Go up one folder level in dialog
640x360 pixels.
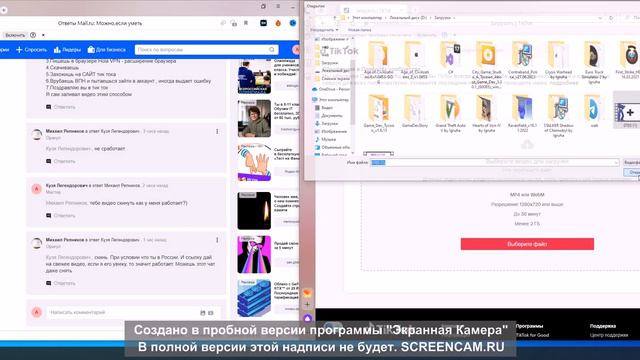click(335, 18)
